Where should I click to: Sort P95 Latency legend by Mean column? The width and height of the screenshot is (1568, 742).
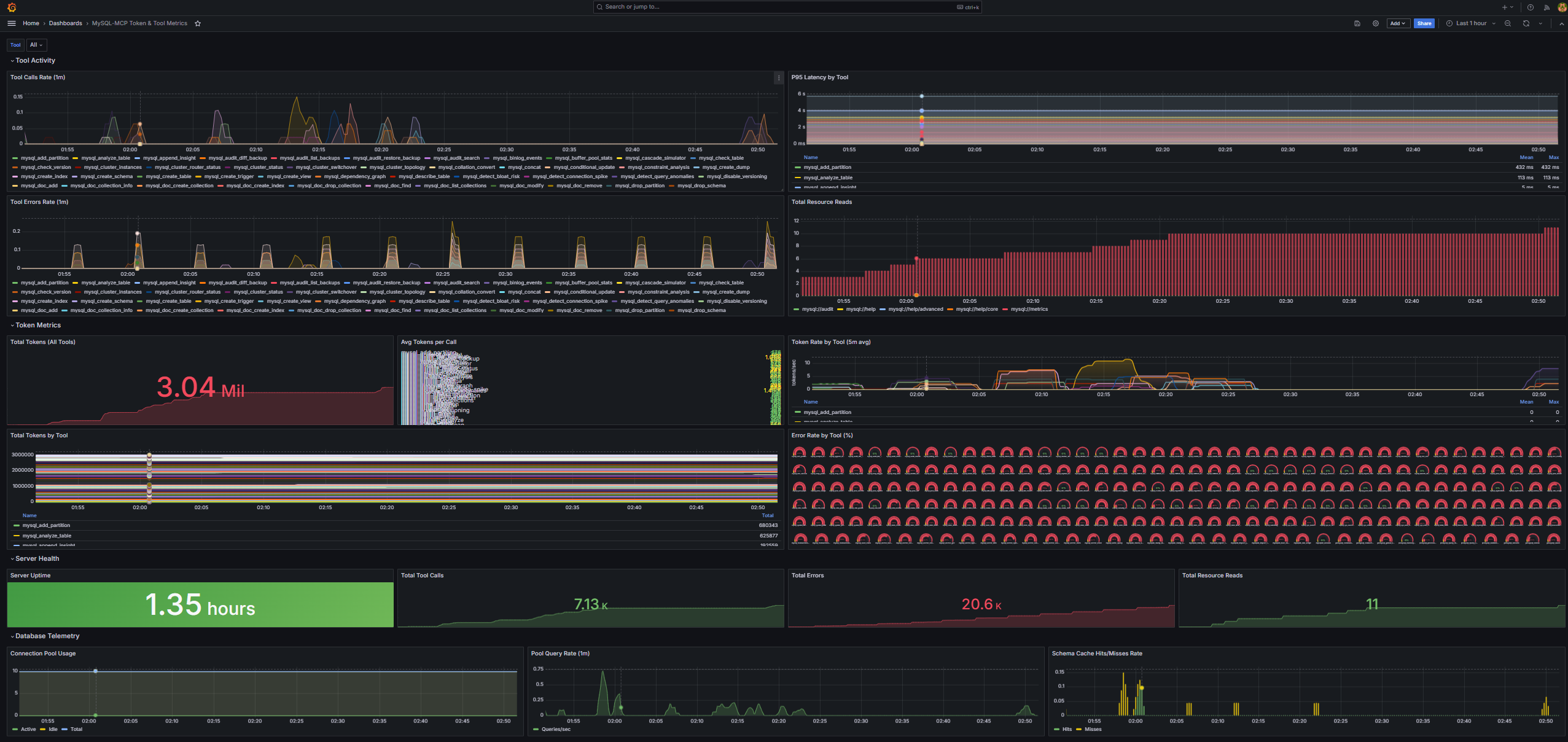pos(1526,157)
